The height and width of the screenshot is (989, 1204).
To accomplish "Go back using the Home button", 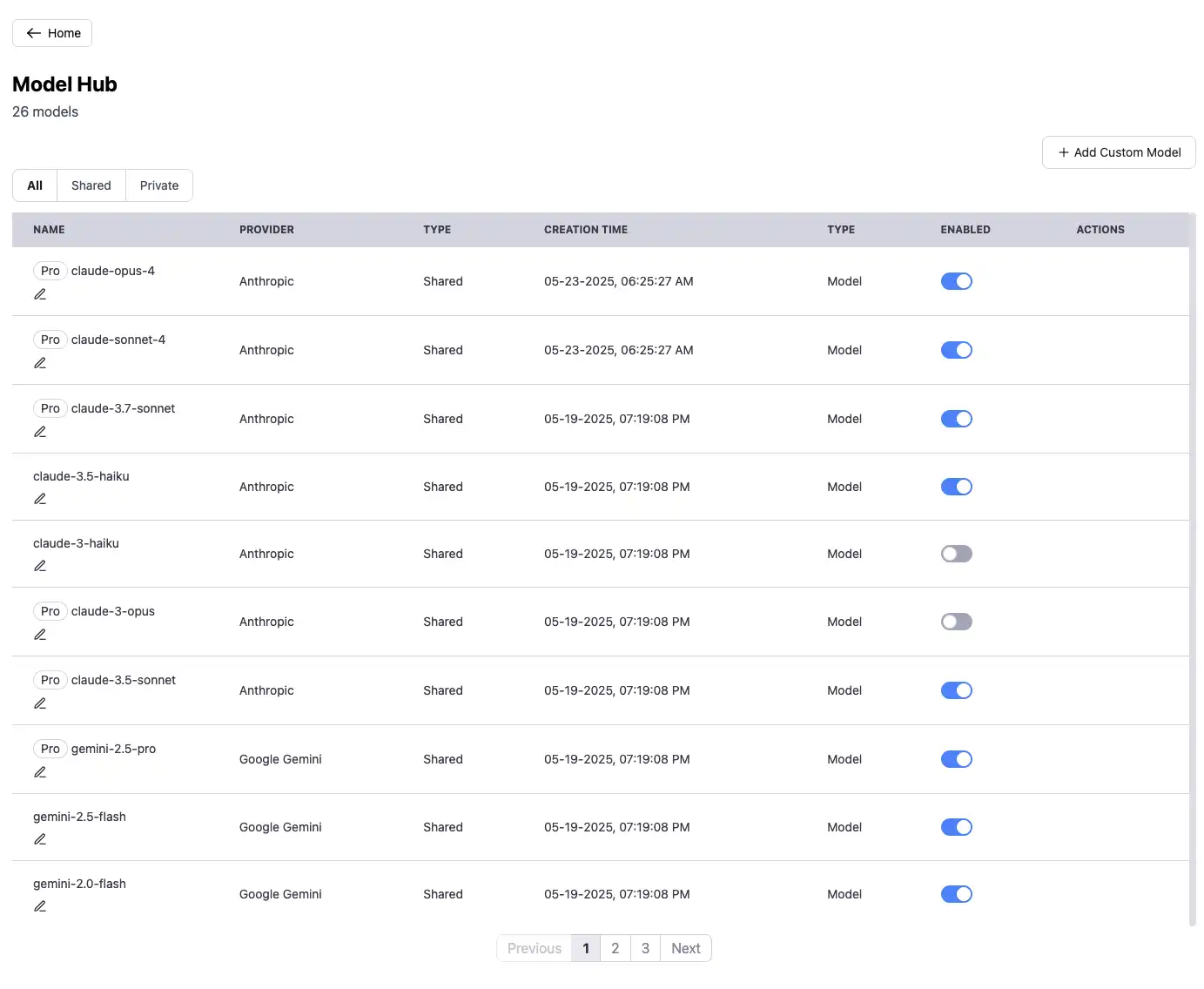I will [52, 33].
